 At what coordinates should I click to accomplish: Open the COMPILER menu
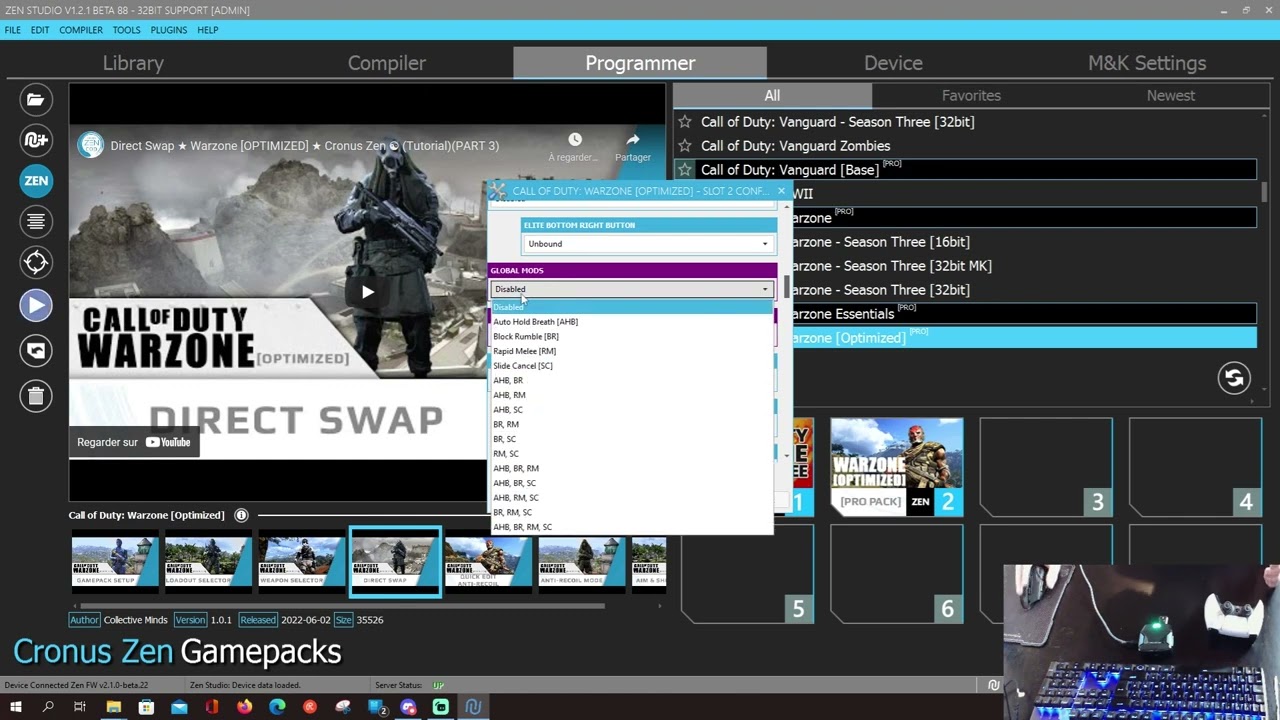point(81,30)
